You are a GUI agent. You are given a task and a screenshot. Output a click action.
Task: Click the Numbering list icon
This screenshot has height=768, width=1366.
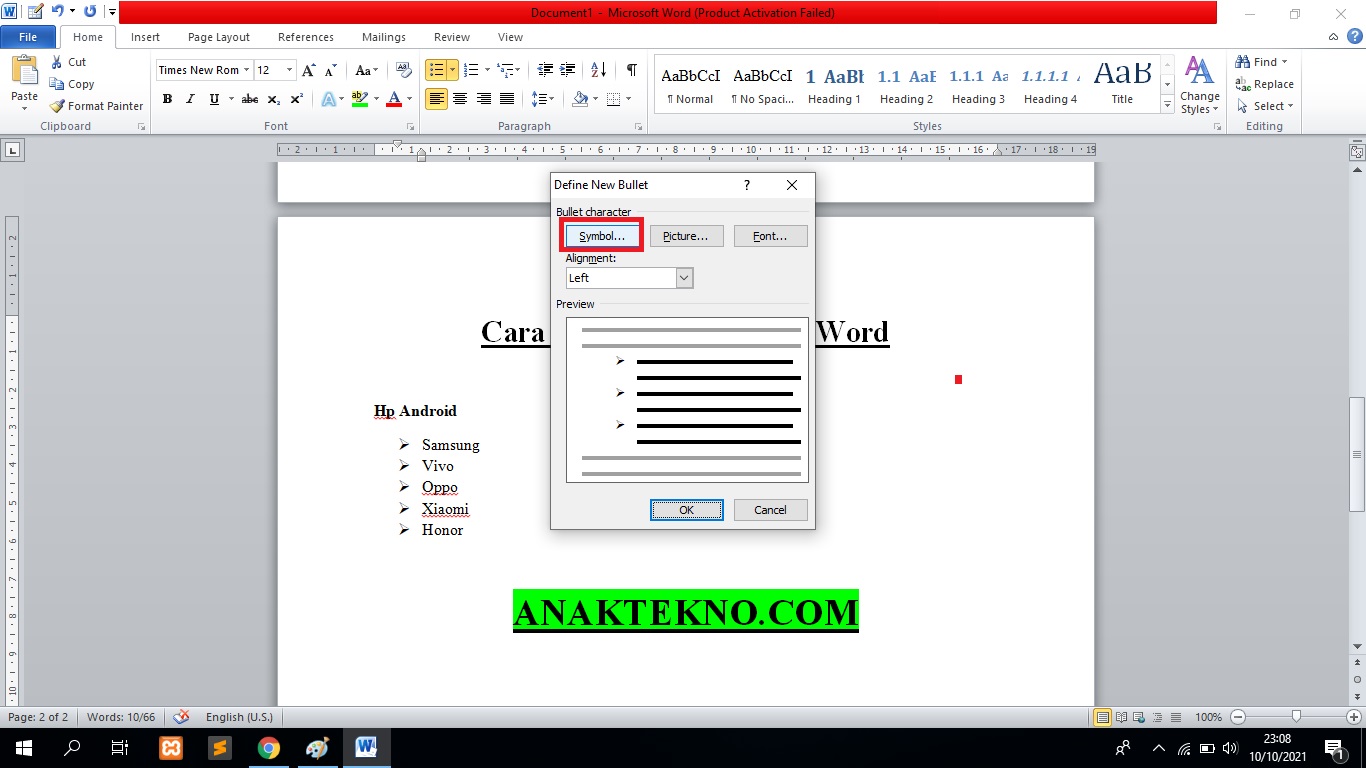(472, 70)
